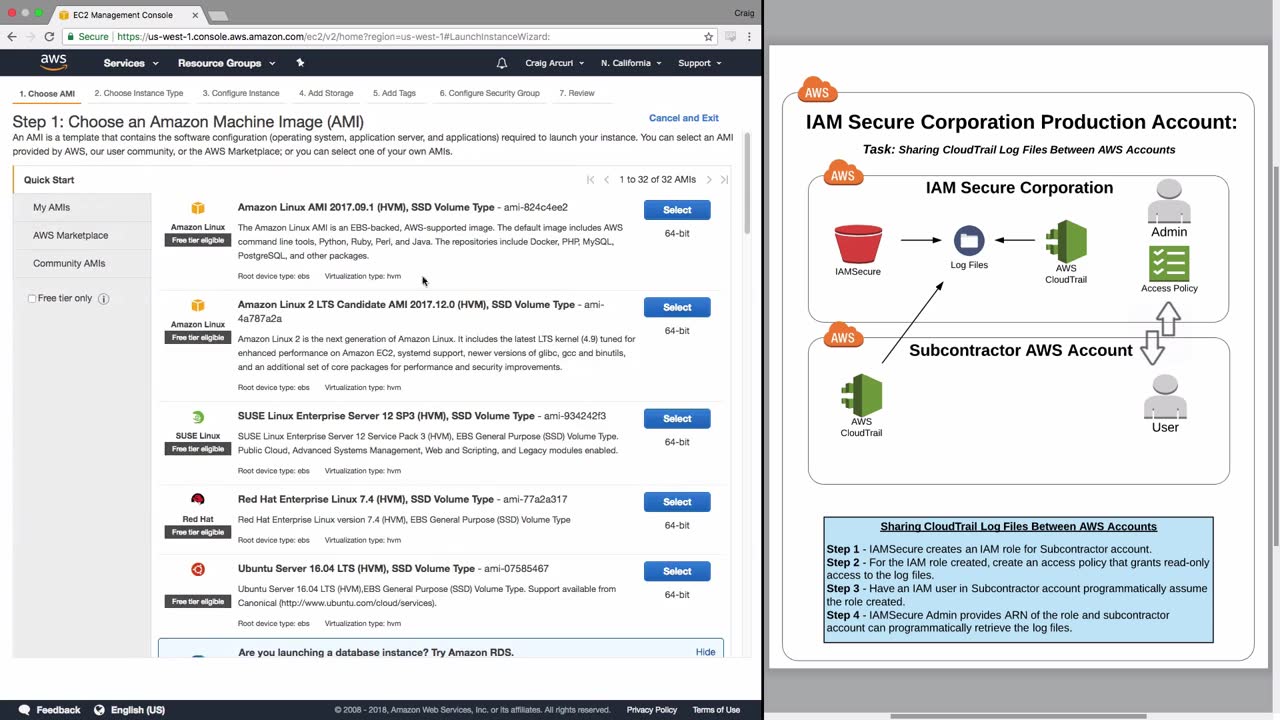
Task: Bookmark this page with the star icon
Action: 708,37
